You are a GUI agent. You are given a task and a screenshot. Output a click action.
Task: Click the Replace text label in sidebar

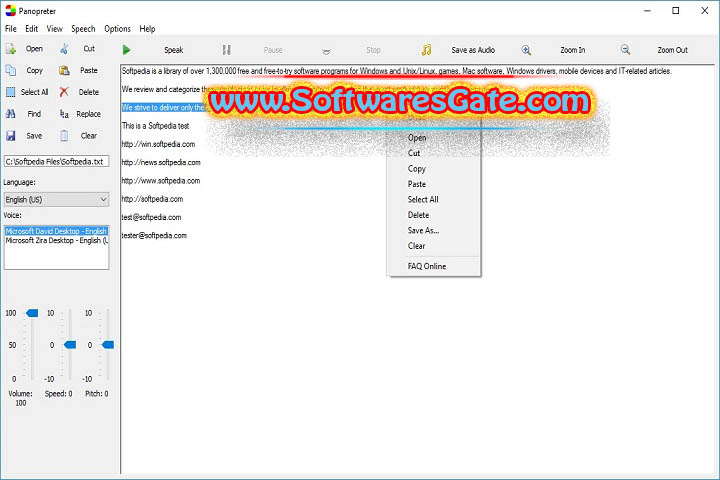point(89,114)
